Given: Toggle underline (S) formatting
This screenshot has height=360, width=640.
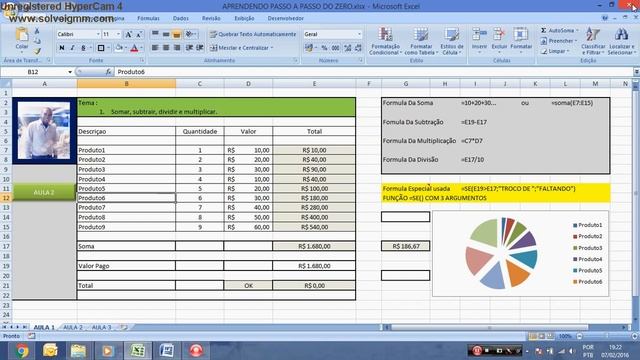Looking at the screenshot, I should [x=83, y=48].
